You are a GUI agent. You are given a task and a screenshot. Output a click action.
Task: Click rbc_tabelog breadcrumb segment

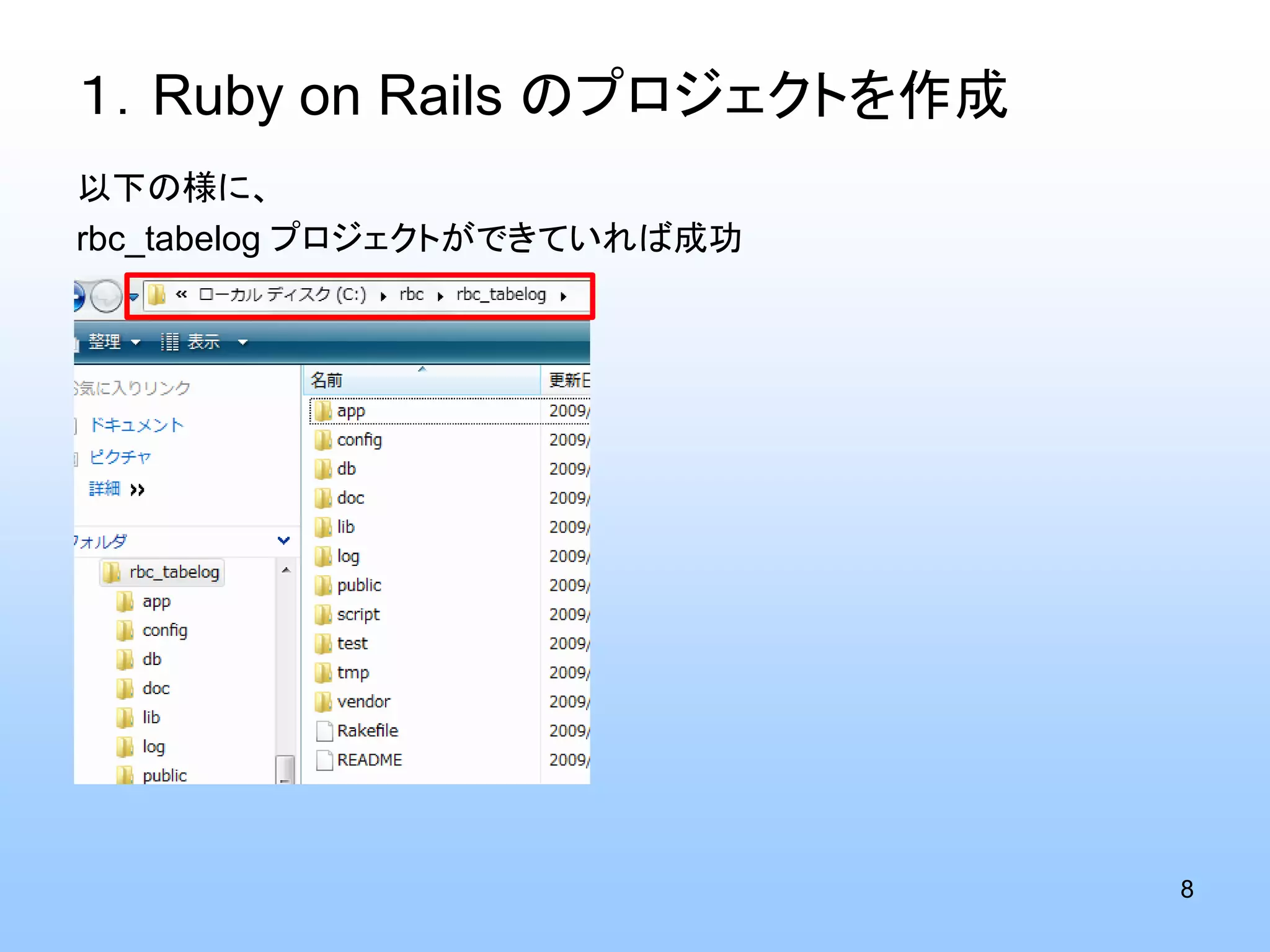tap(501, 295)
